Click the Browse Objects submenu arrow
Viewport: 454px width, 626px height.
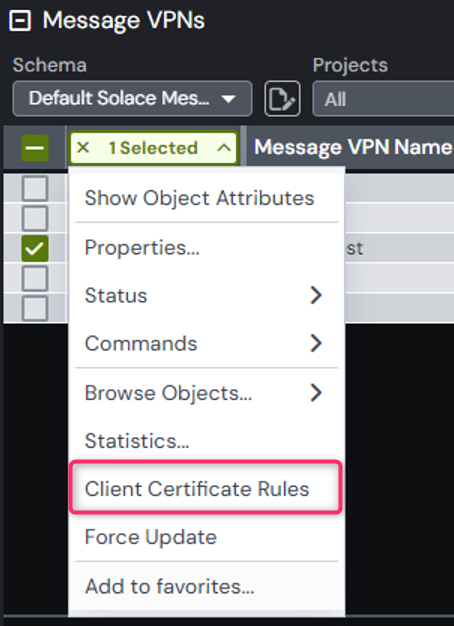coord(316,393)
